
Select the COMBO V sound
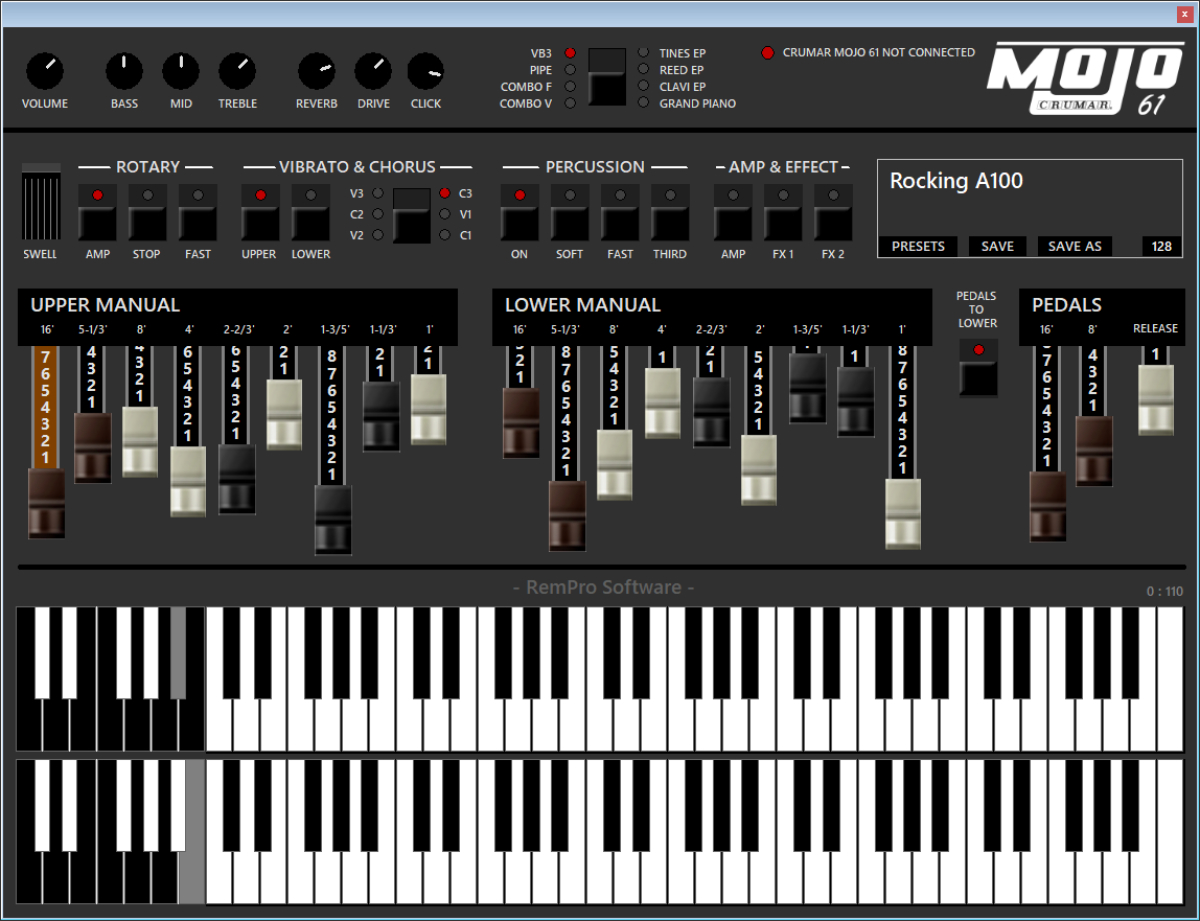point(570,103)
